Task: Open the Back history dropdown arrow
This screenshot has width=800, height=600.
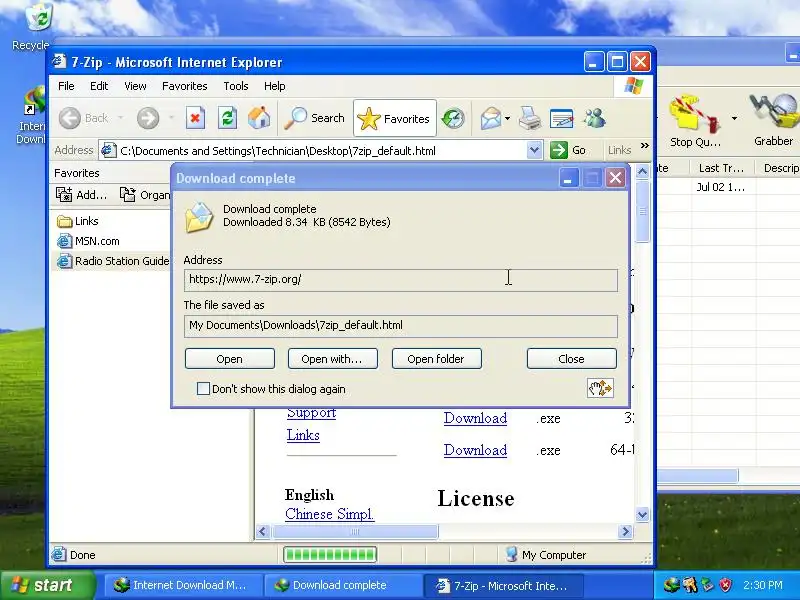Action: 121,118
